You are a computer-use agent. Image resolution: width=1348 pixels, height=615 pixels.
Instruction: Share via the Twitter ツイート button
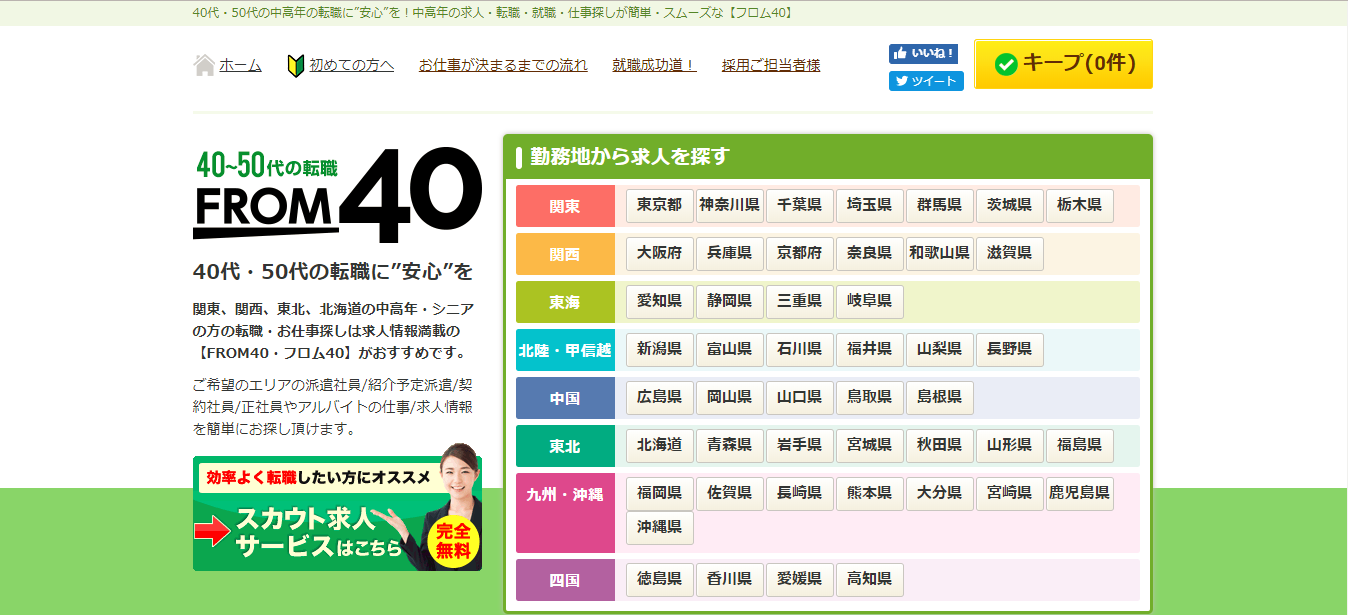(926, 81)
